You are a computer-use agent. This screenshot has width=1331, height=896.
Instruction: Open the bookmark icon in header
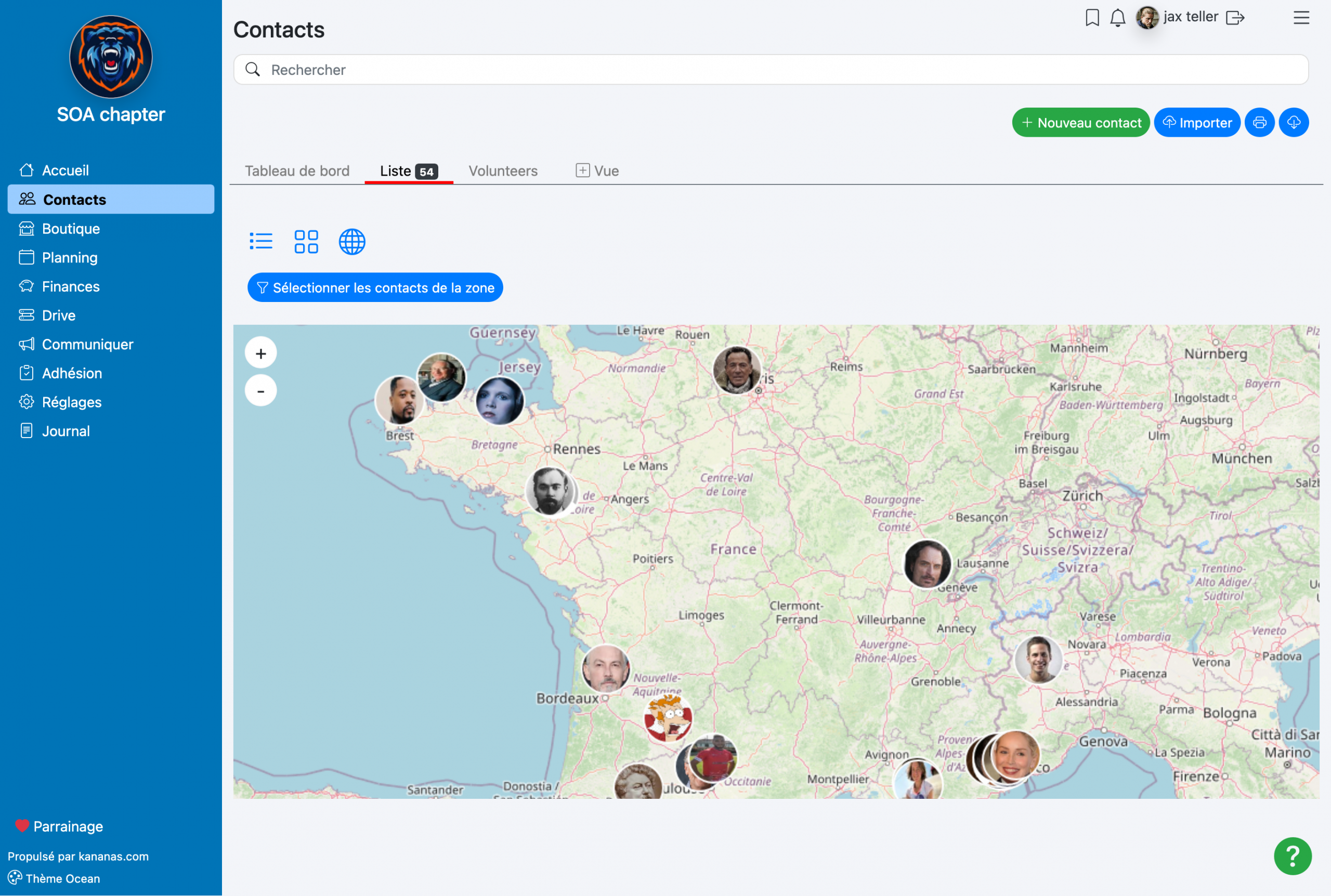1091,18
